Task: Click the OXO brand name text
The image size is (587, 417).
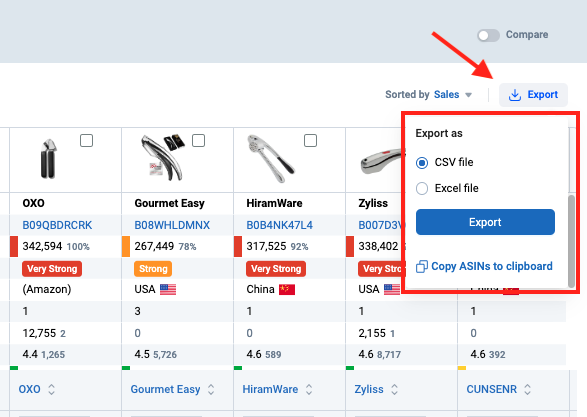Action: point(34,203)
